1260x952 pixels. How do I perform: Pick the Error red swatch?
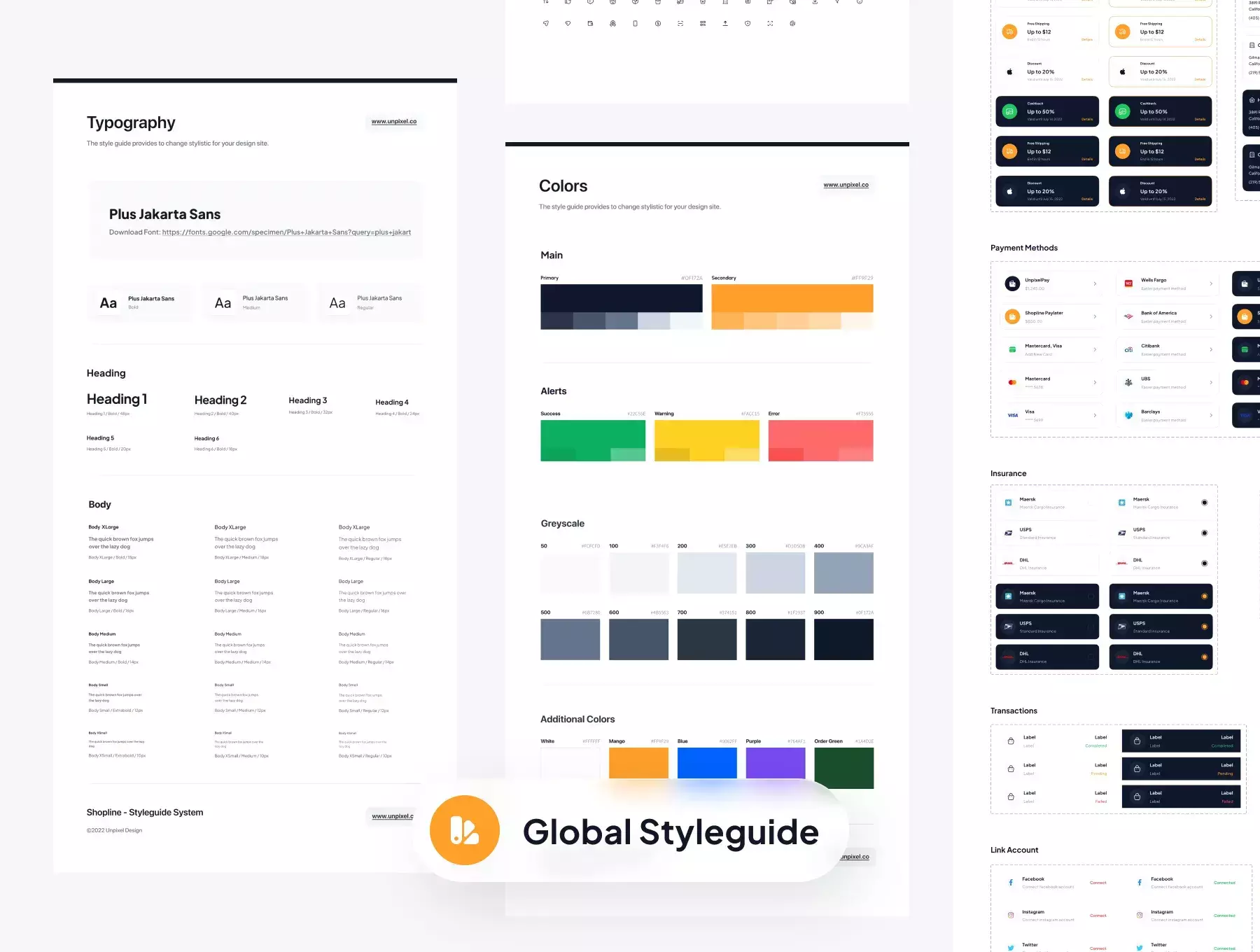(x=821, y=440)
